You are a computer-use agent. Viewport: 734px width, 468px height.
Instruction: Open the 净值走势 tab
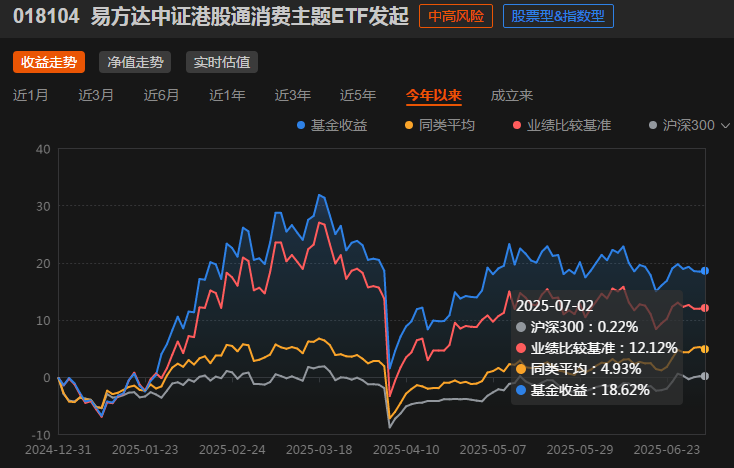pyautogui.click(x=135, y=62)
